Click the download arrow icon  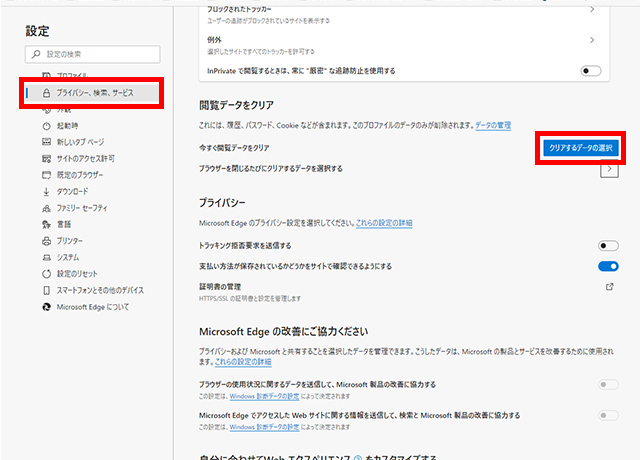tap(47, 191)
